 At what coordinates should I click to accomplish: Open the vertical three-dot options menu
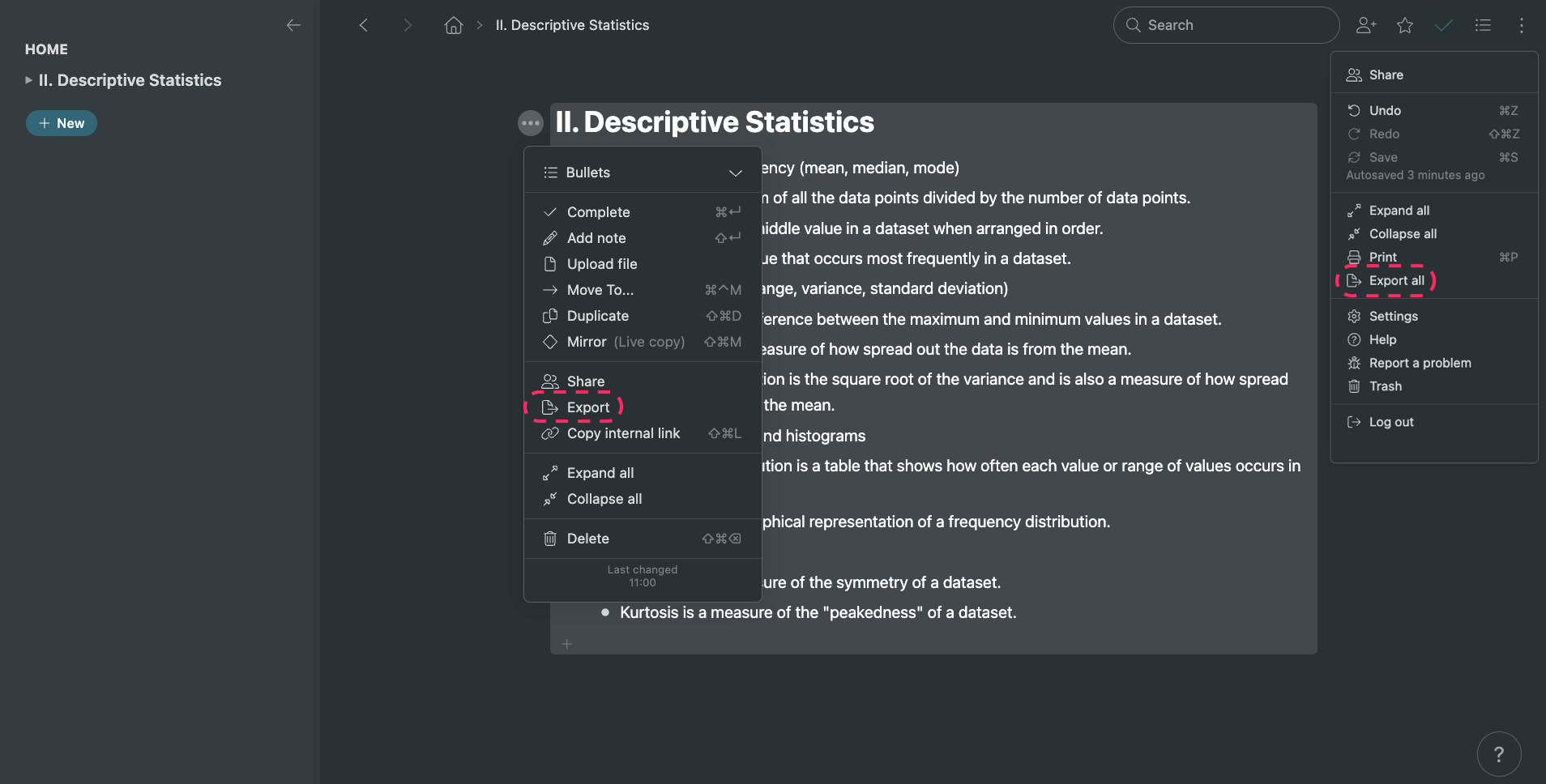[x=1523, y=25]
